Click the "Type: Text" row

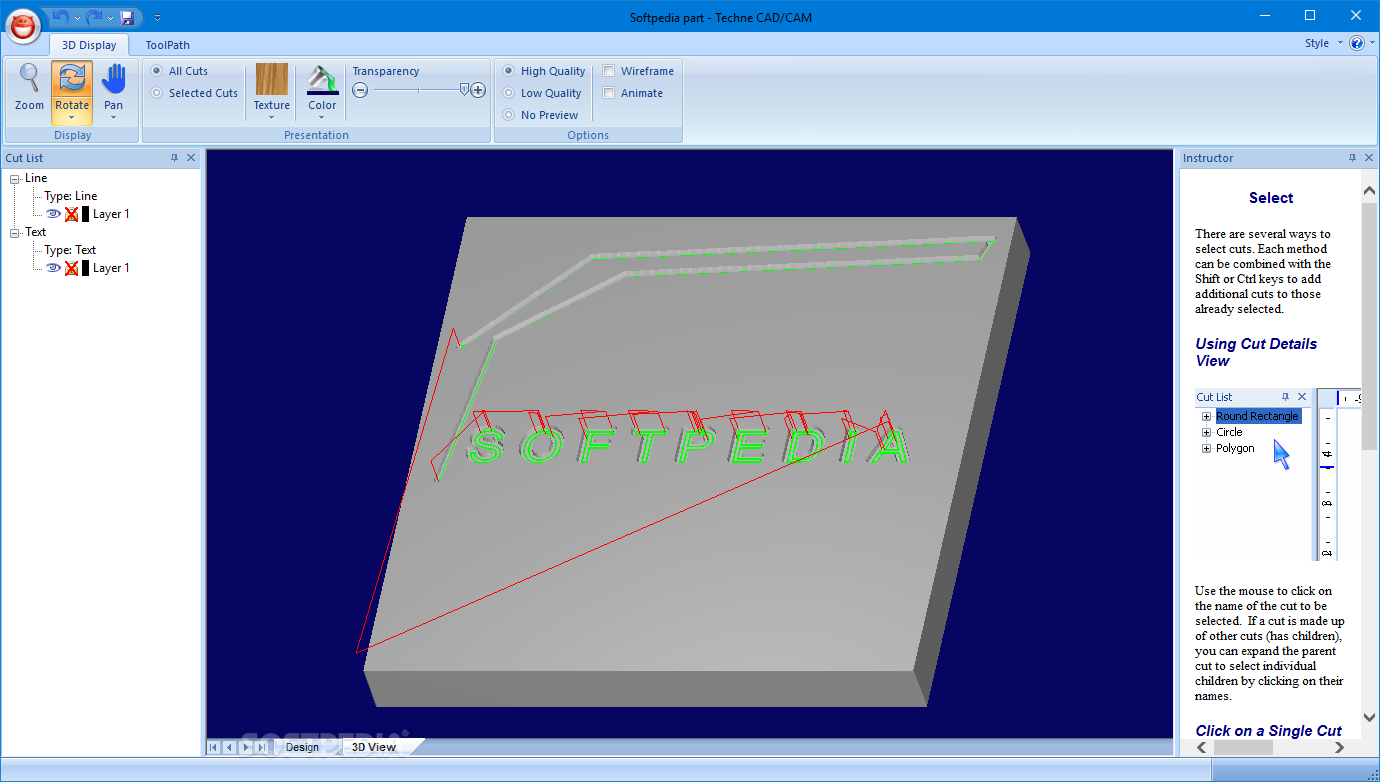coord(70,250)
